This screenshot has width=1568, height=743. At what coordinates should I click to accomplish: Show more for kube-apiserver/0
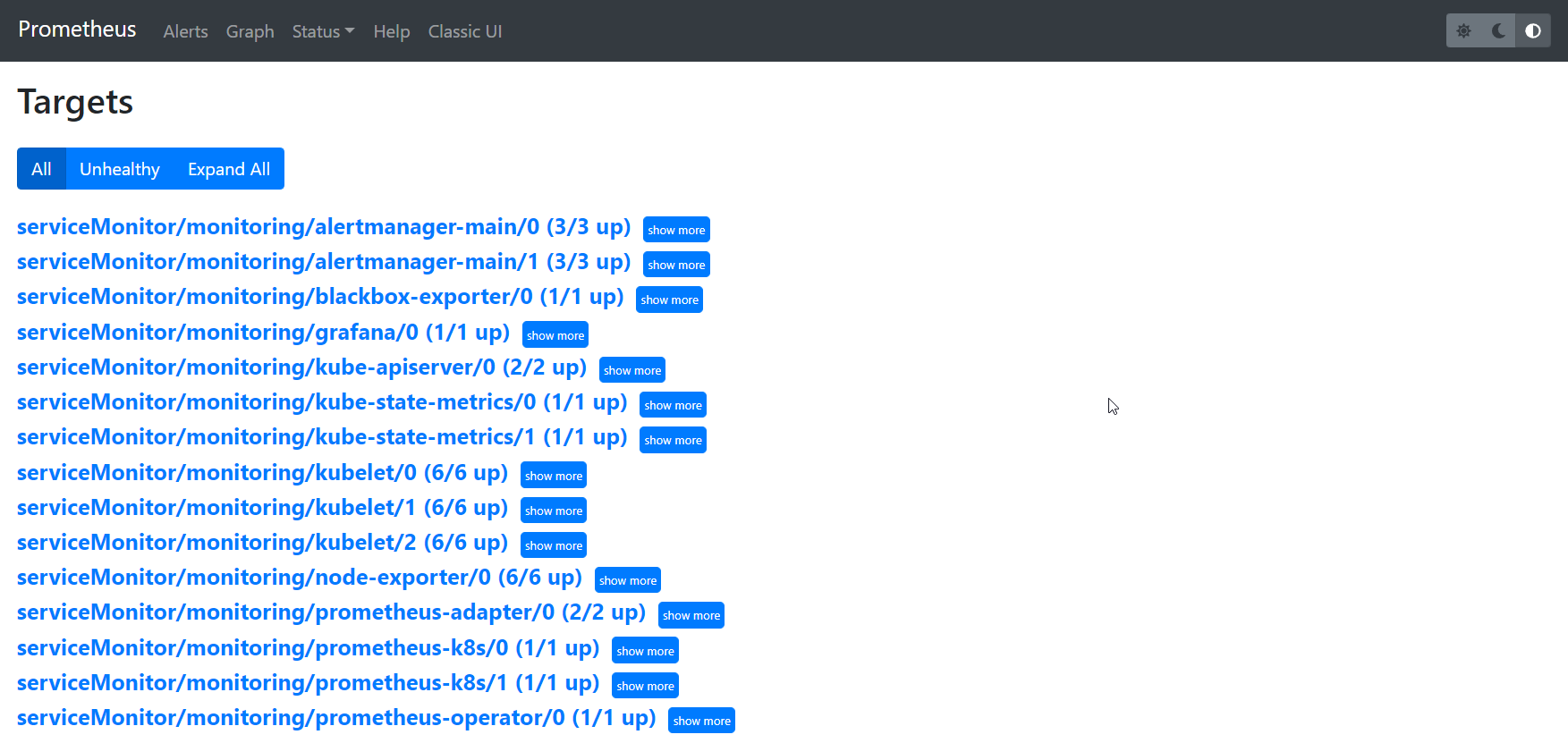click(632, 370)
